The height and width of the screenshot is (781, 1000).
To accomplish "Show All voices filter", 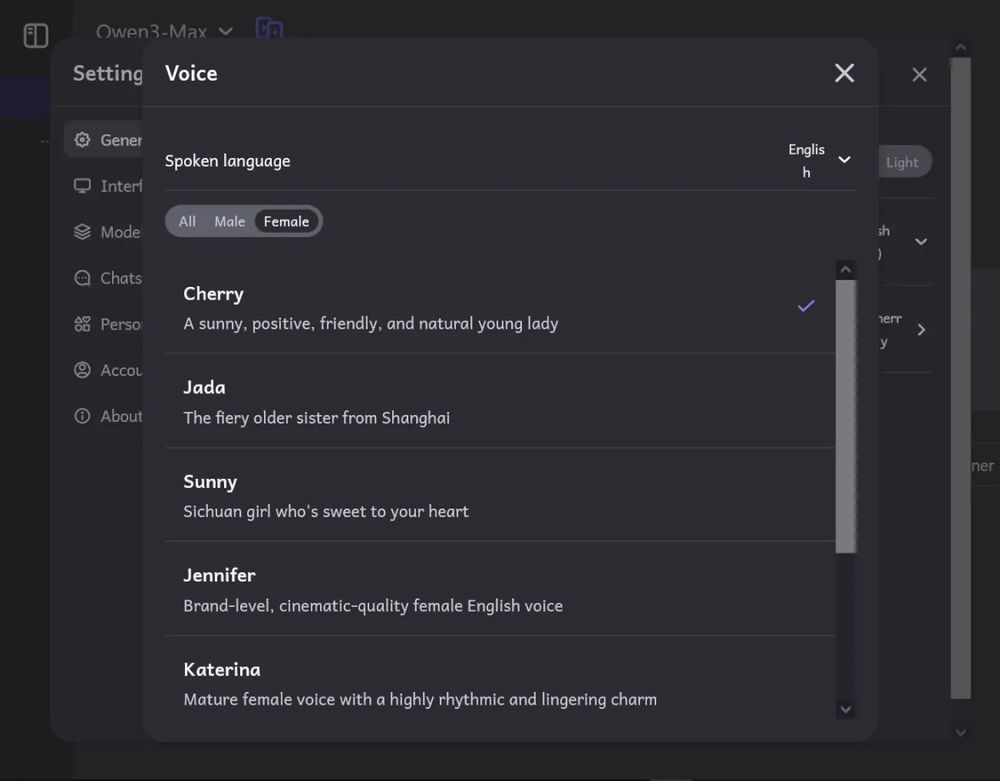I will (x=188, y=221).
